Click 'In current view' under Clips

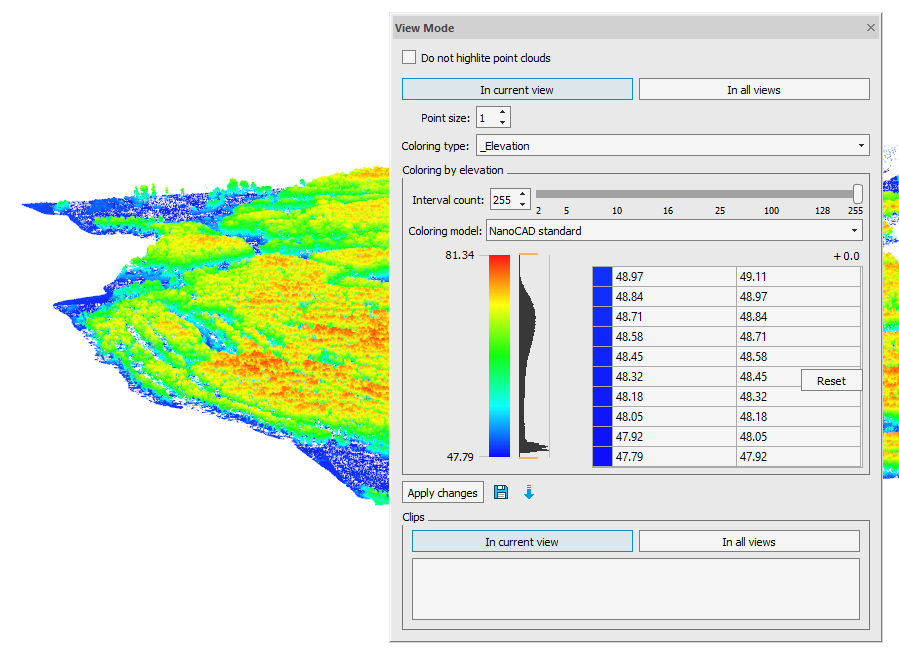point(521,542)
